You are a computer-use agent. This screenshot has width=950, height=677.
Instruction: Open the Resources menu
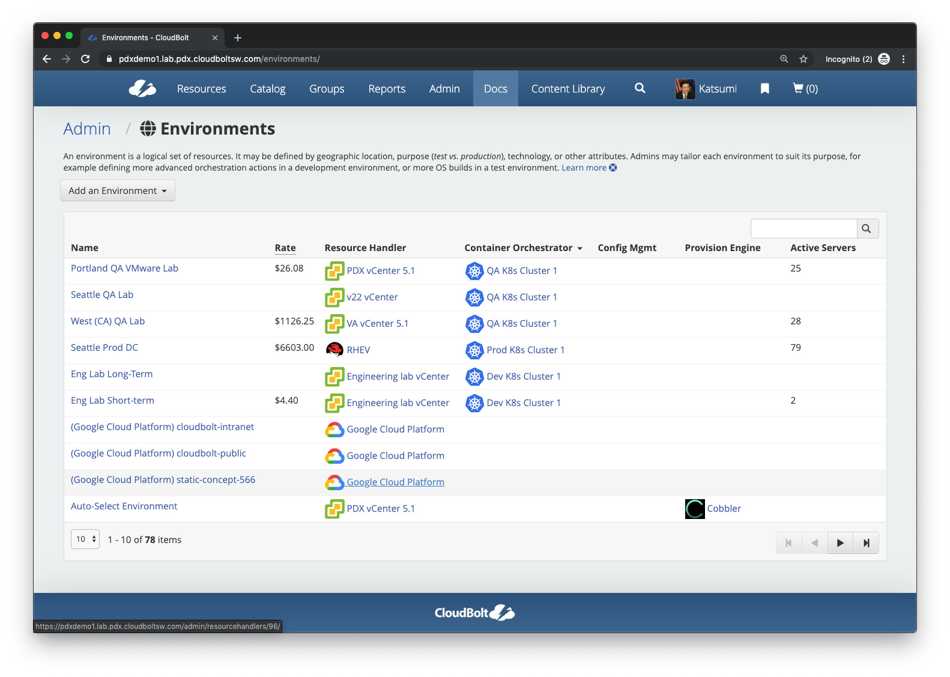[x=201, y=88]
